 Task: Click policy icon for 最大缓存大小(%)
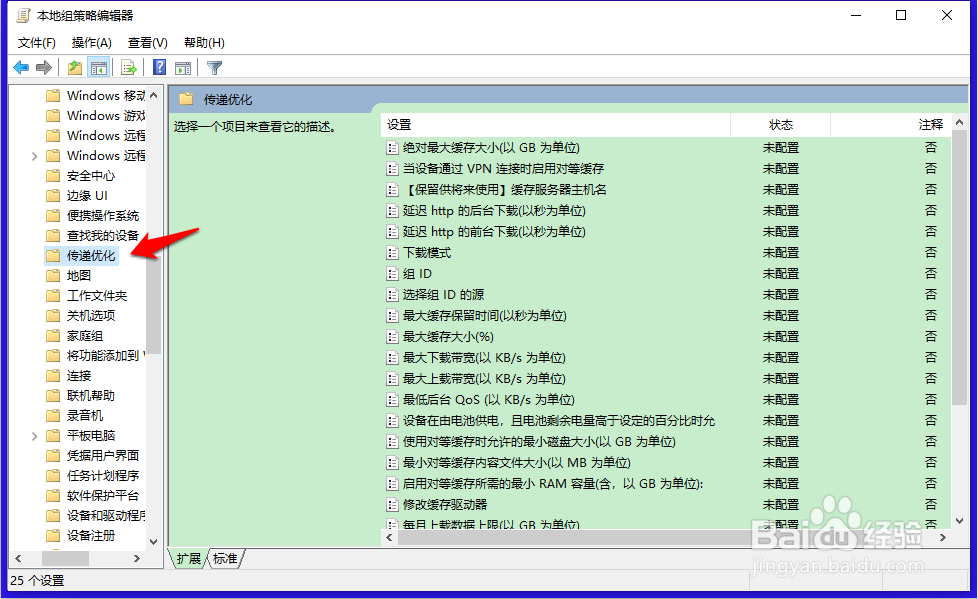coord(392,336)
